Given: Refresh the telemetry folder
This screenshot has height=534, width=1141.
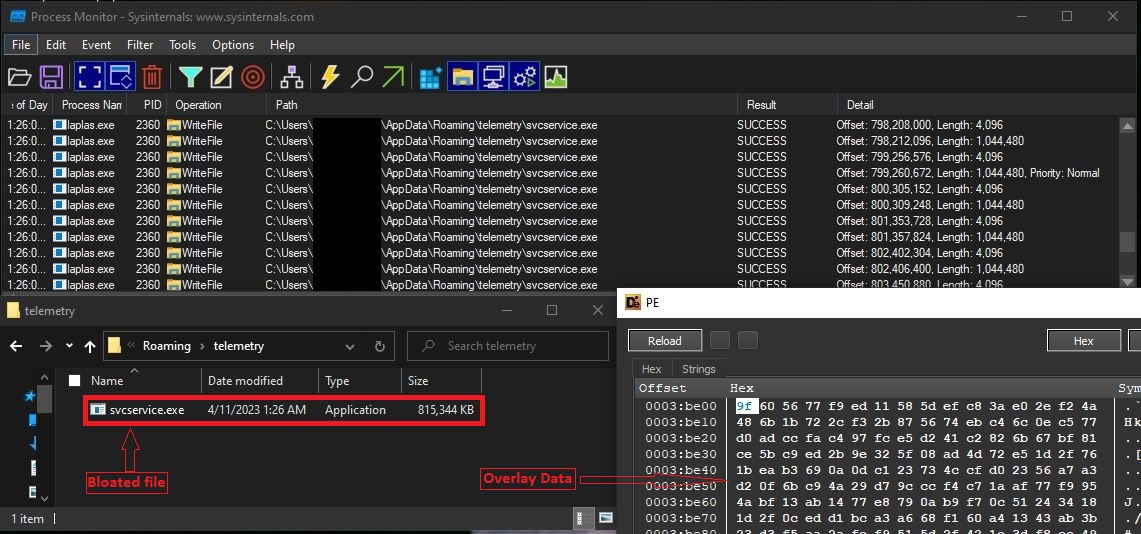Looking at the screenshot, I should [x=379, y=346].
